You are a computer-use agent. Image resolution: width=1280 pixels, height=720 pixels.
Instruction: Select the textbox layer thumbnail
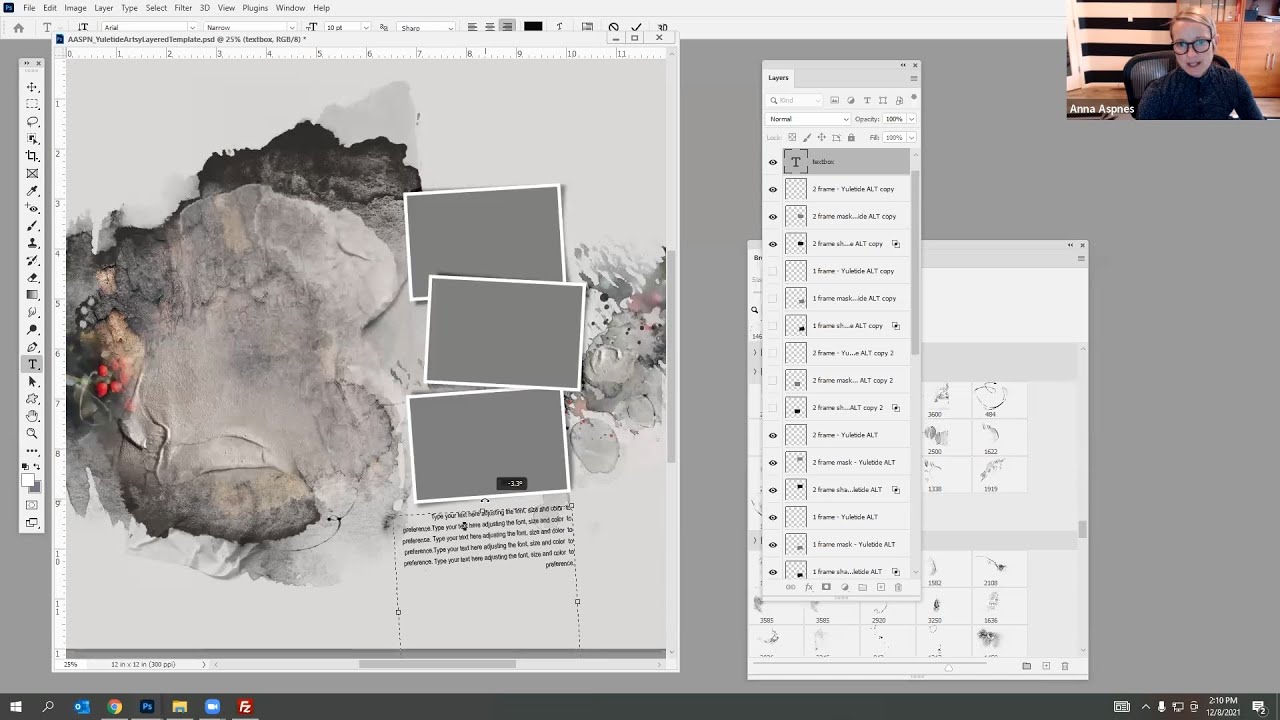[x=796, y=162]
